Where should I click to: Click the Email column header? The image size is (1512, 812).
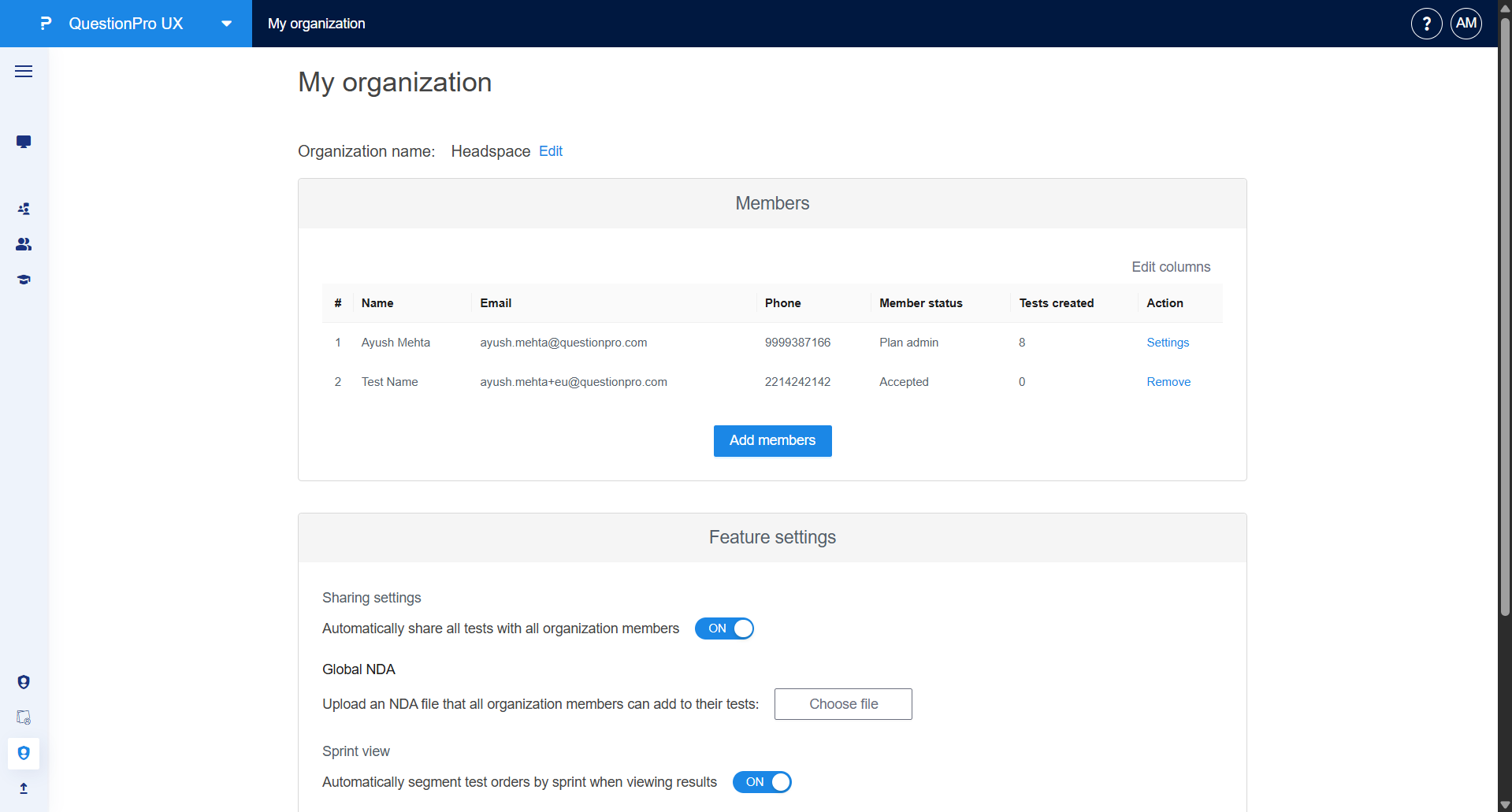496,303
